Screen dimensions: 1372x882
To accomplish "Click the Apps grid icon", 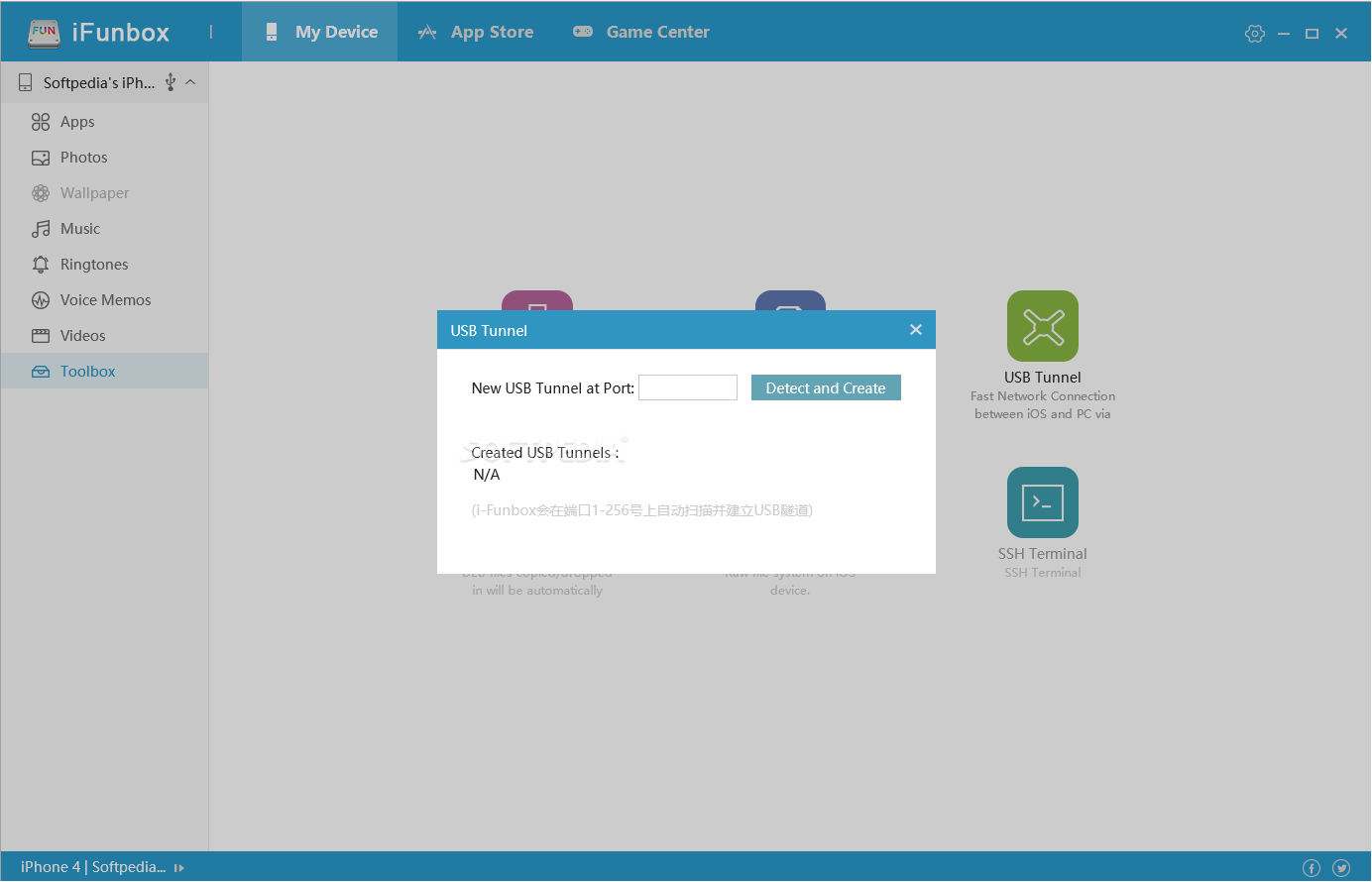I will pos(41,122).
